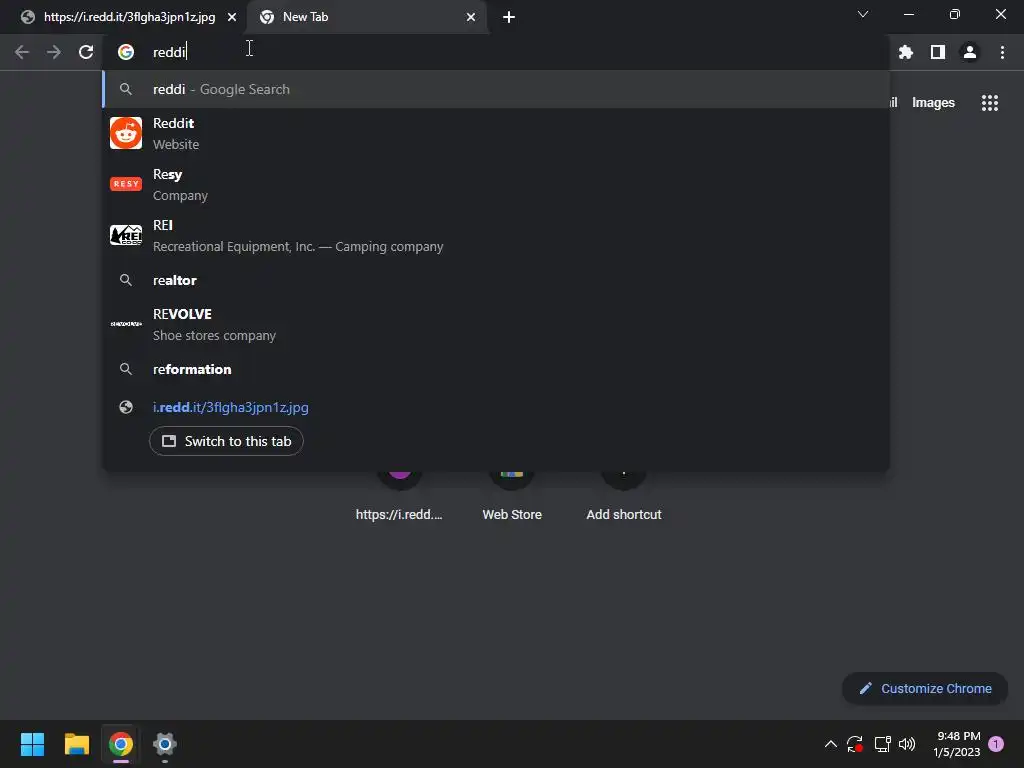Click the REI logo icon
The image size is (1024, 768).
(x=126, y=235)
